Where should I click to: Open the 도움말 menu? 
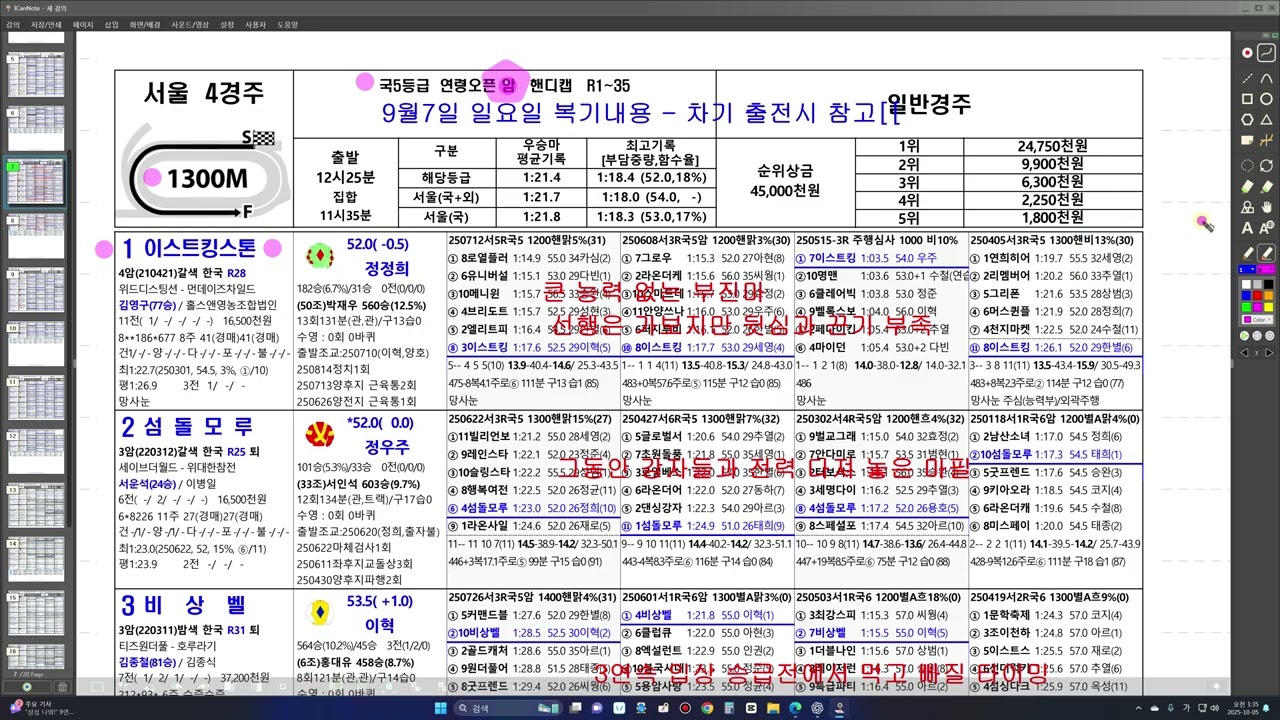[287, 24]
